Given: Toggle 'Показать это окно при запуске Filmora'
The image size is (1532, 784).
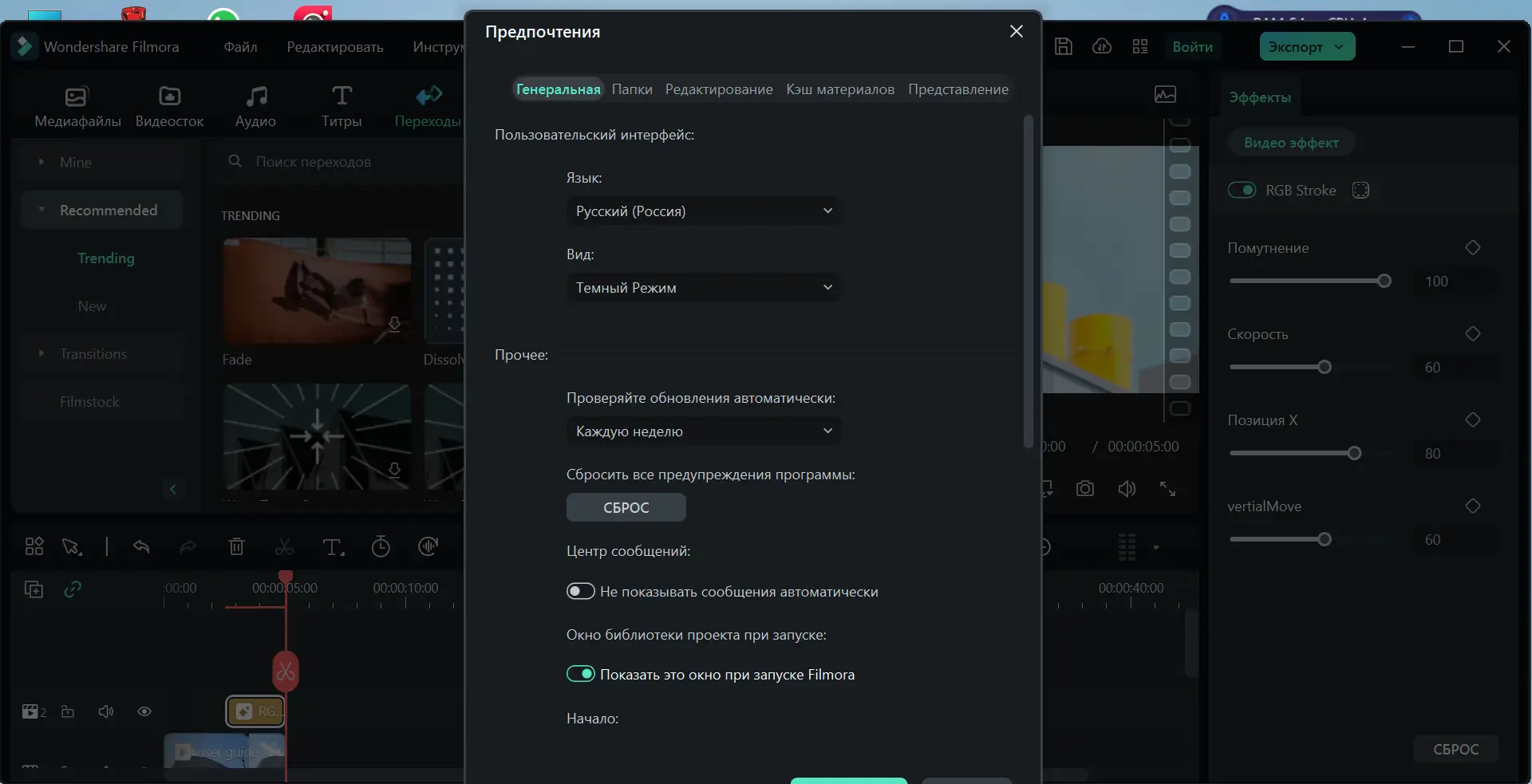Looking at the screenshot, I should point(580,674).
